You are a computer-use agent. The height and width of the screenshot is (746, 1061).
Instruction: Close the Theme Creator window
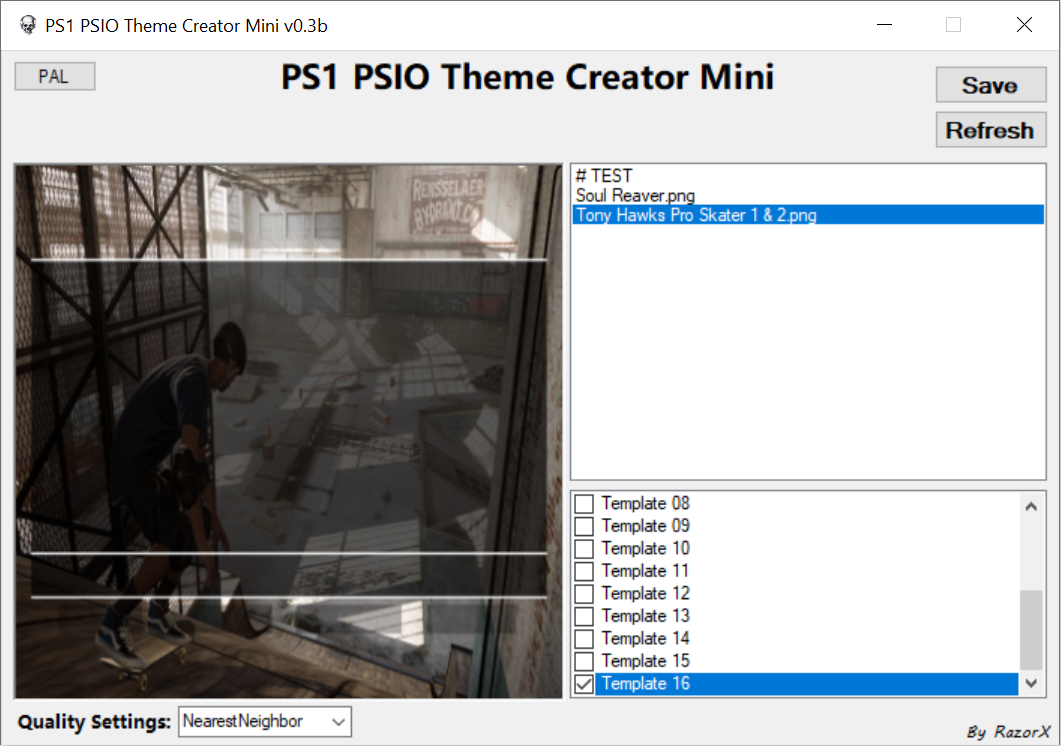1024,25
